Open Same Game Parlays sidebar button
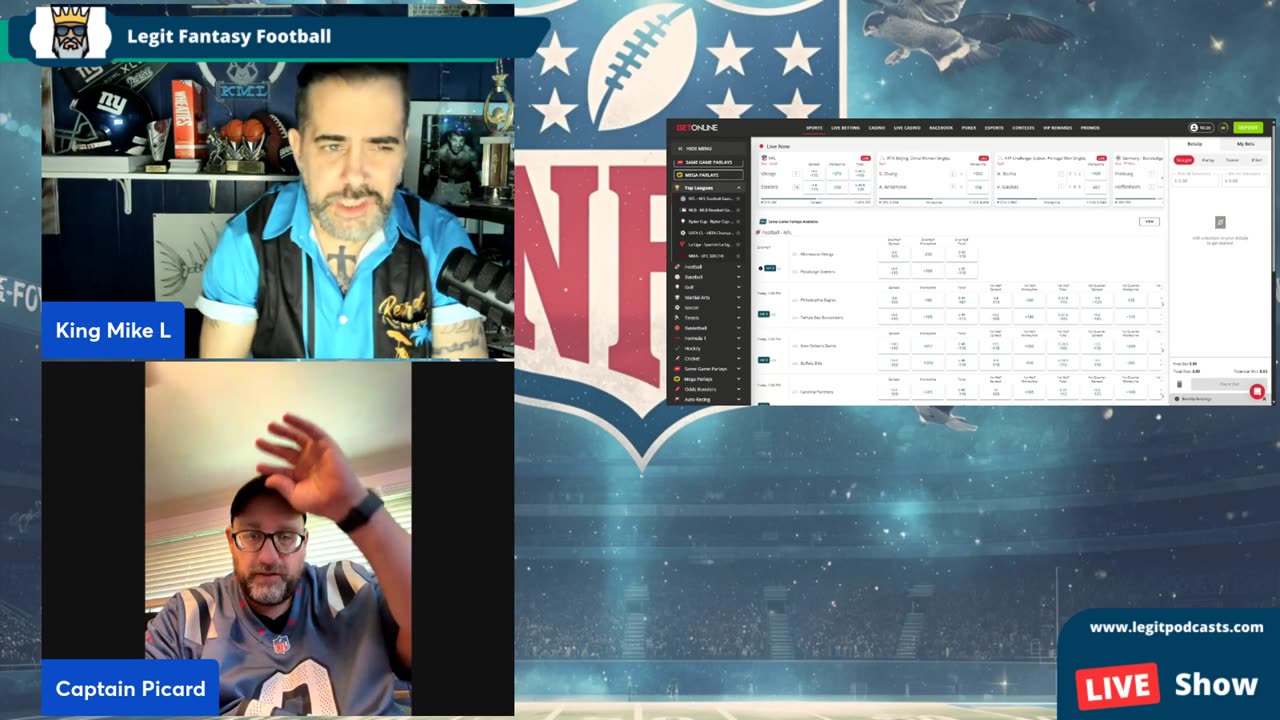This screenshot has width=1280, height=720. [708, 162]
